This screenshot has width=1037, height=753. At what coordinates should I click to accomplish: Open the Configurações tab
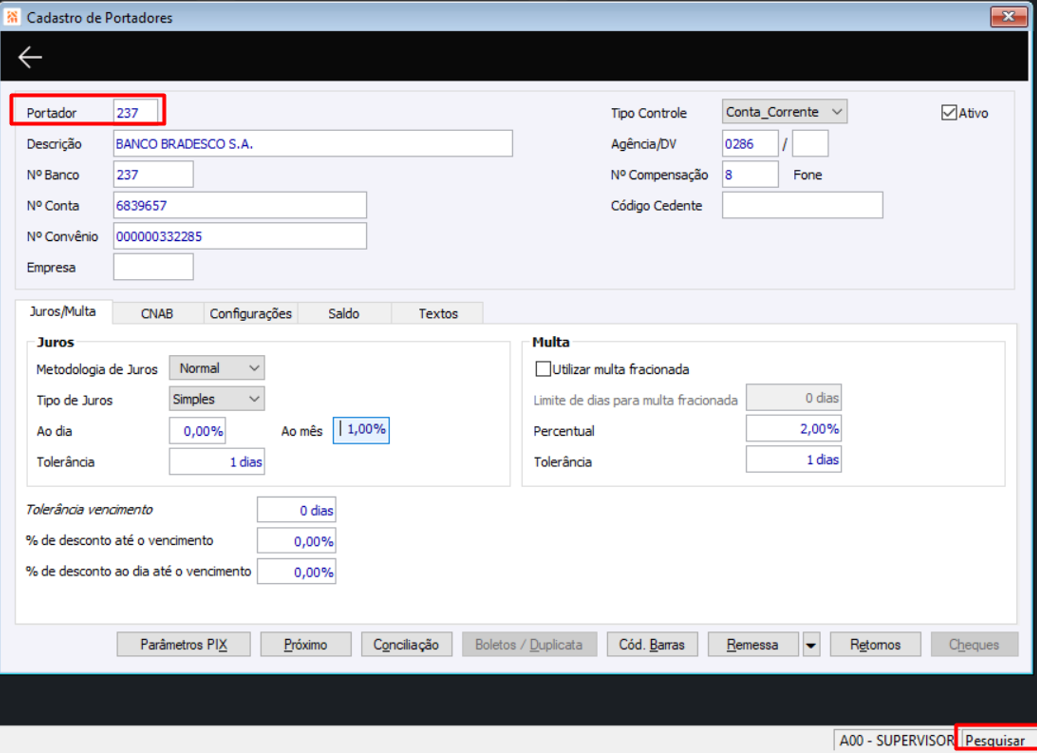(x=251, y=313)
